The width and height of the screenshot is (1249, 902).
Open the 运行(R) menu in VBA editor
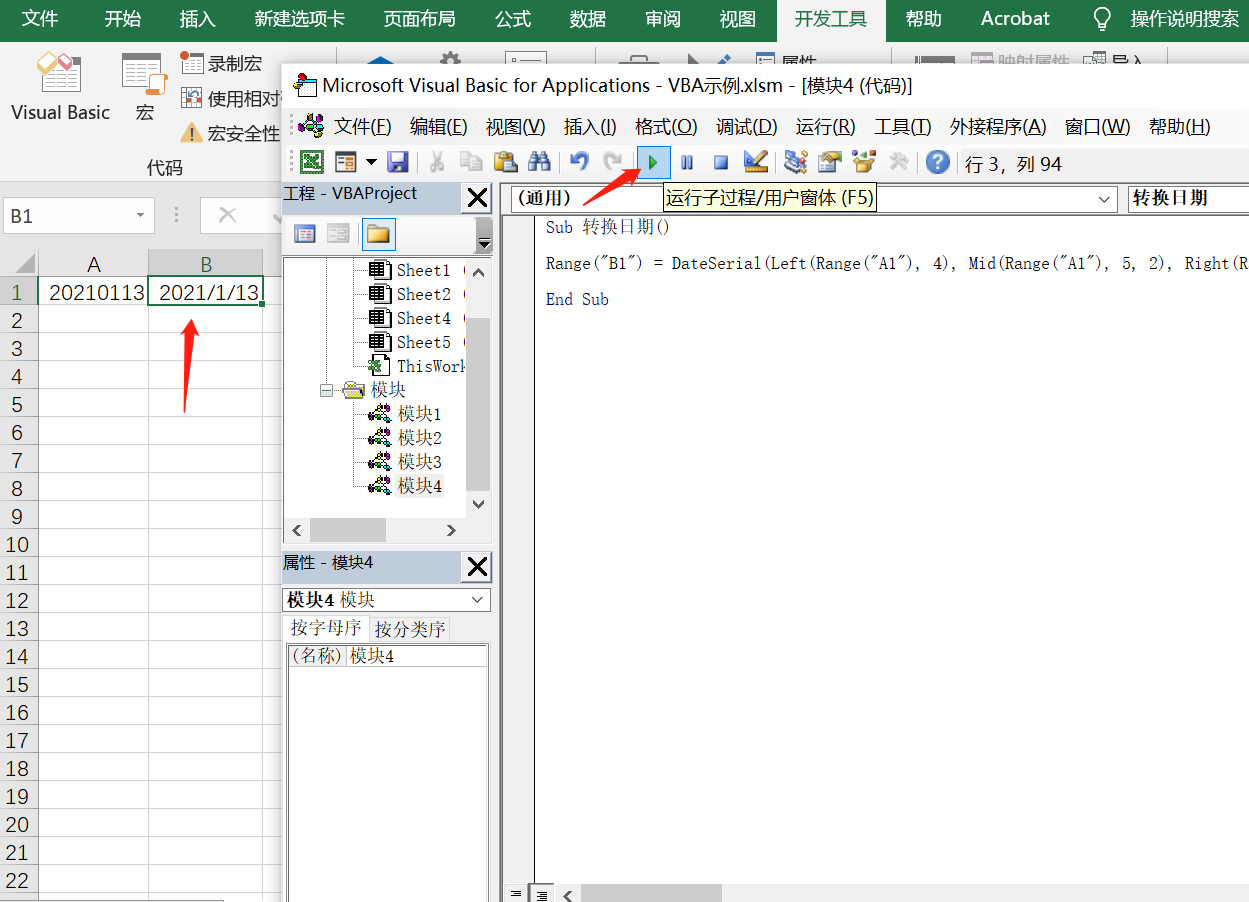click(825, 127)
